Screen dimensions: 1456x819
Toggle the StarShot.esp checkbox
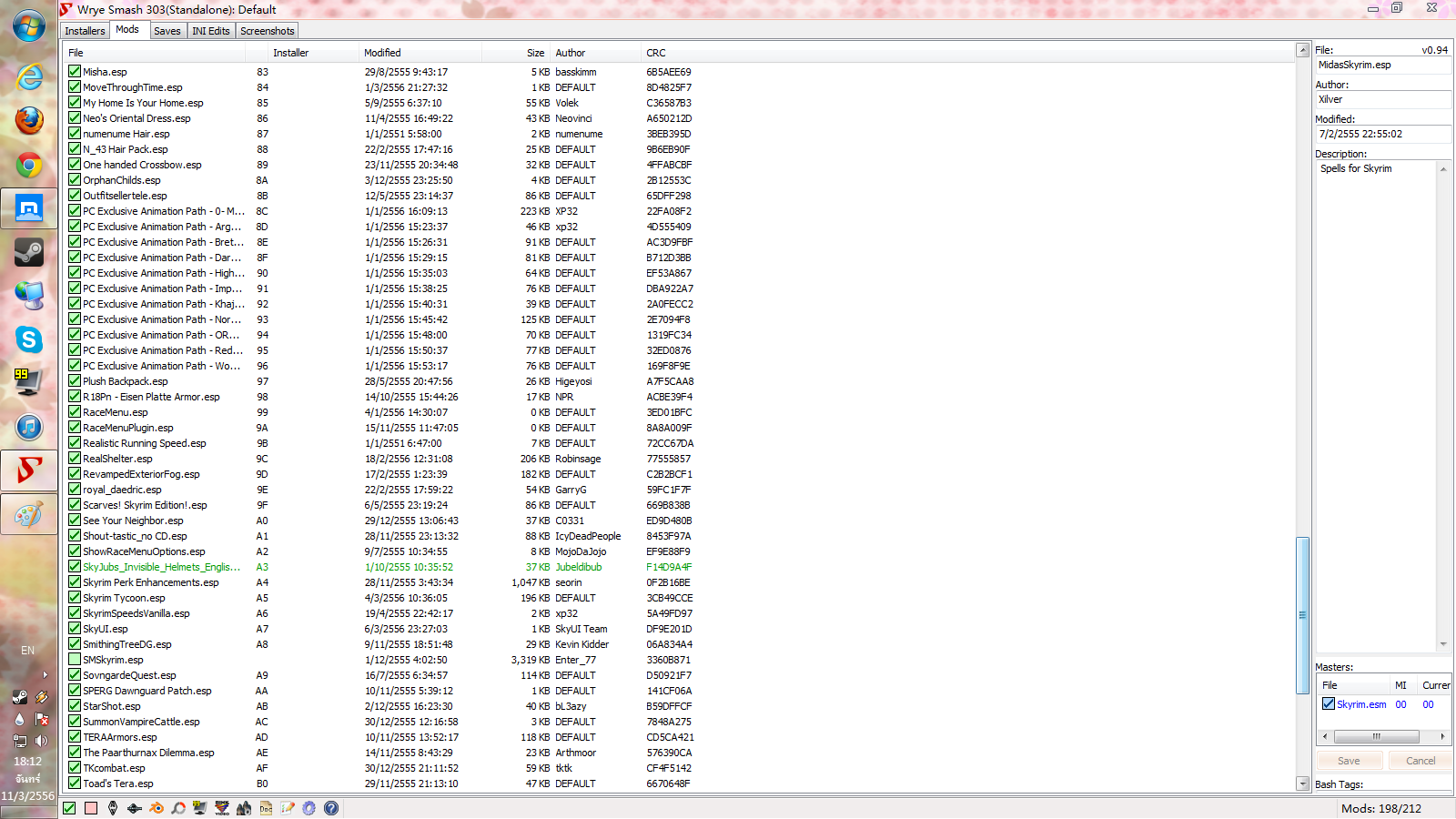75,705
